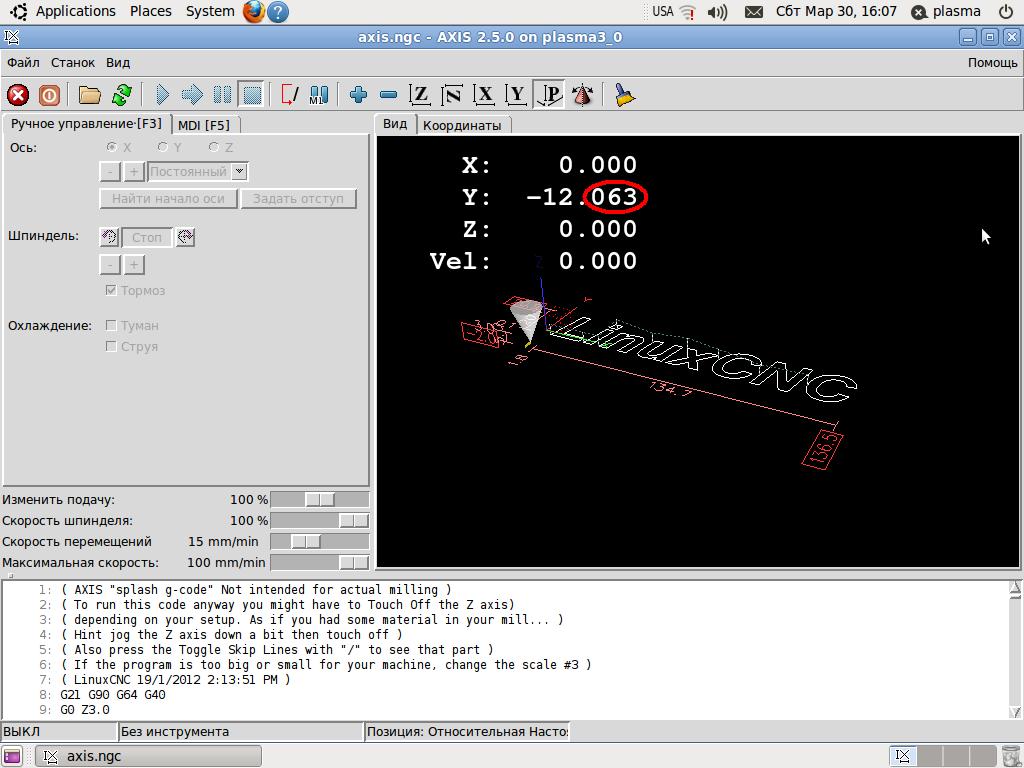Switch to side X view icon
Viewport: 1024px width, 768px height.
tap(484, 95)
